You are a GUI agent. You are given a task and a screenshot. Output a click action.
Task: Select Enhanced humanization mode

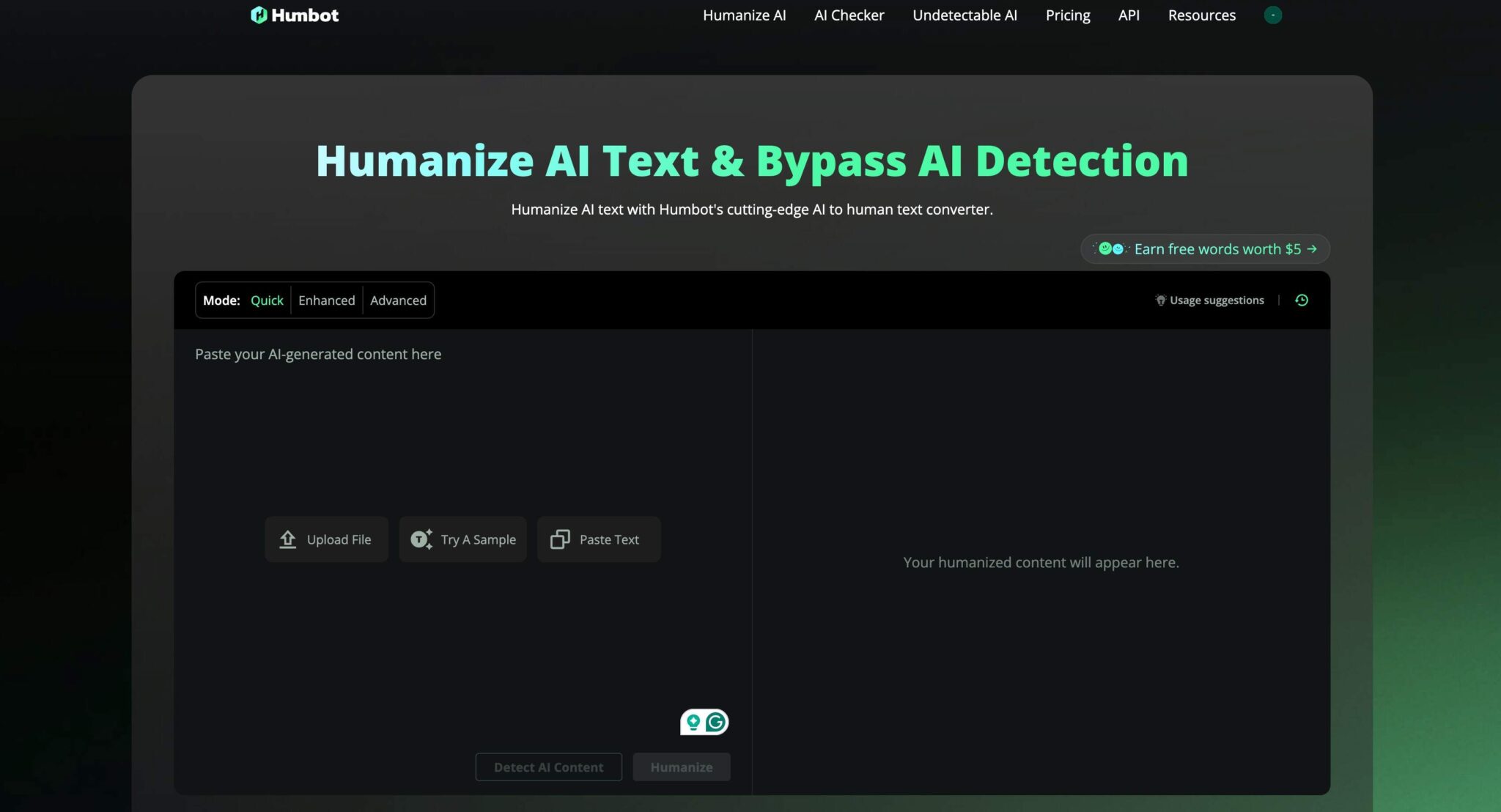pos(327,300)
